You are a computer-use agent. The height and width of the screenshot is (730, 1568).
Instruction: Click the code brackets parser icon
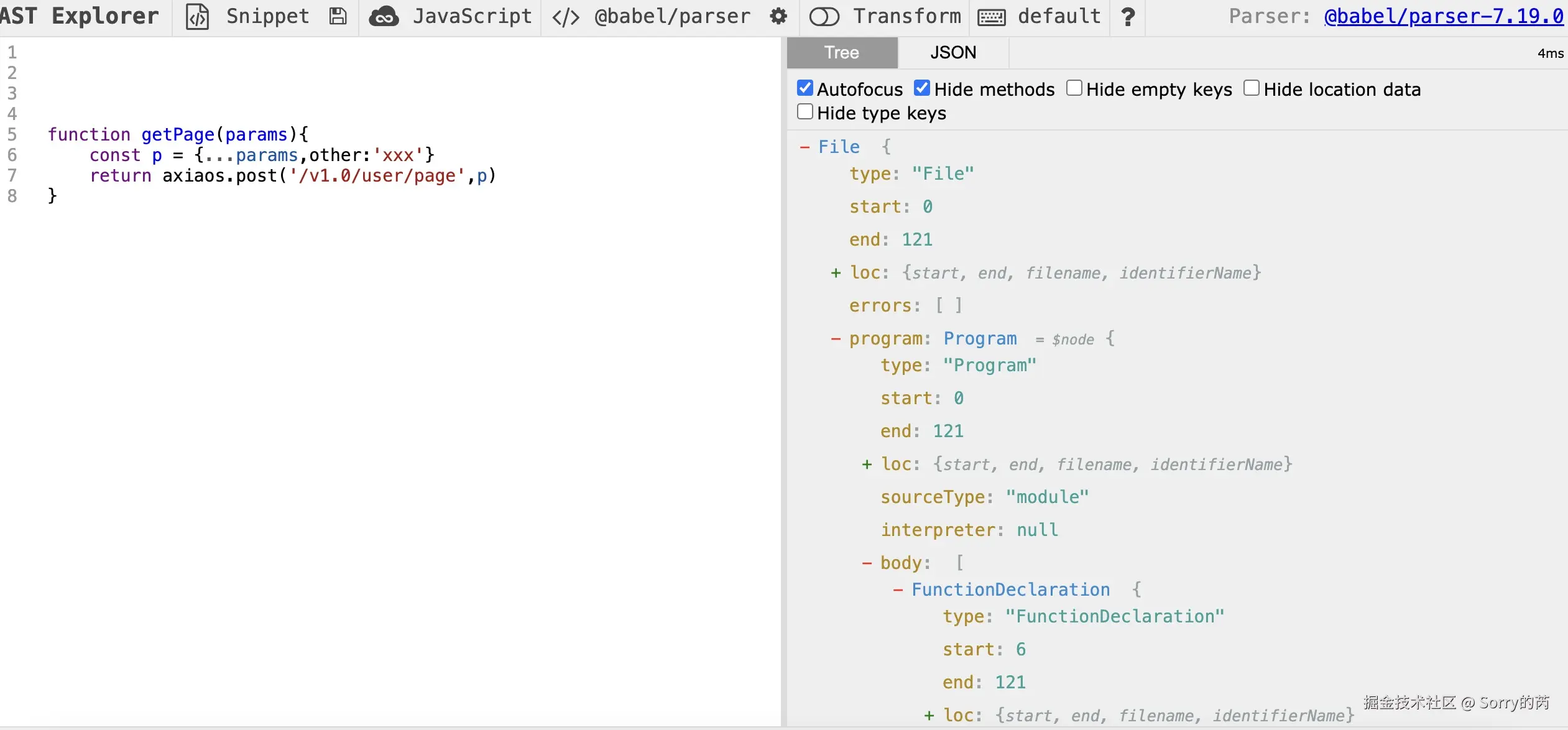(566, 17)
